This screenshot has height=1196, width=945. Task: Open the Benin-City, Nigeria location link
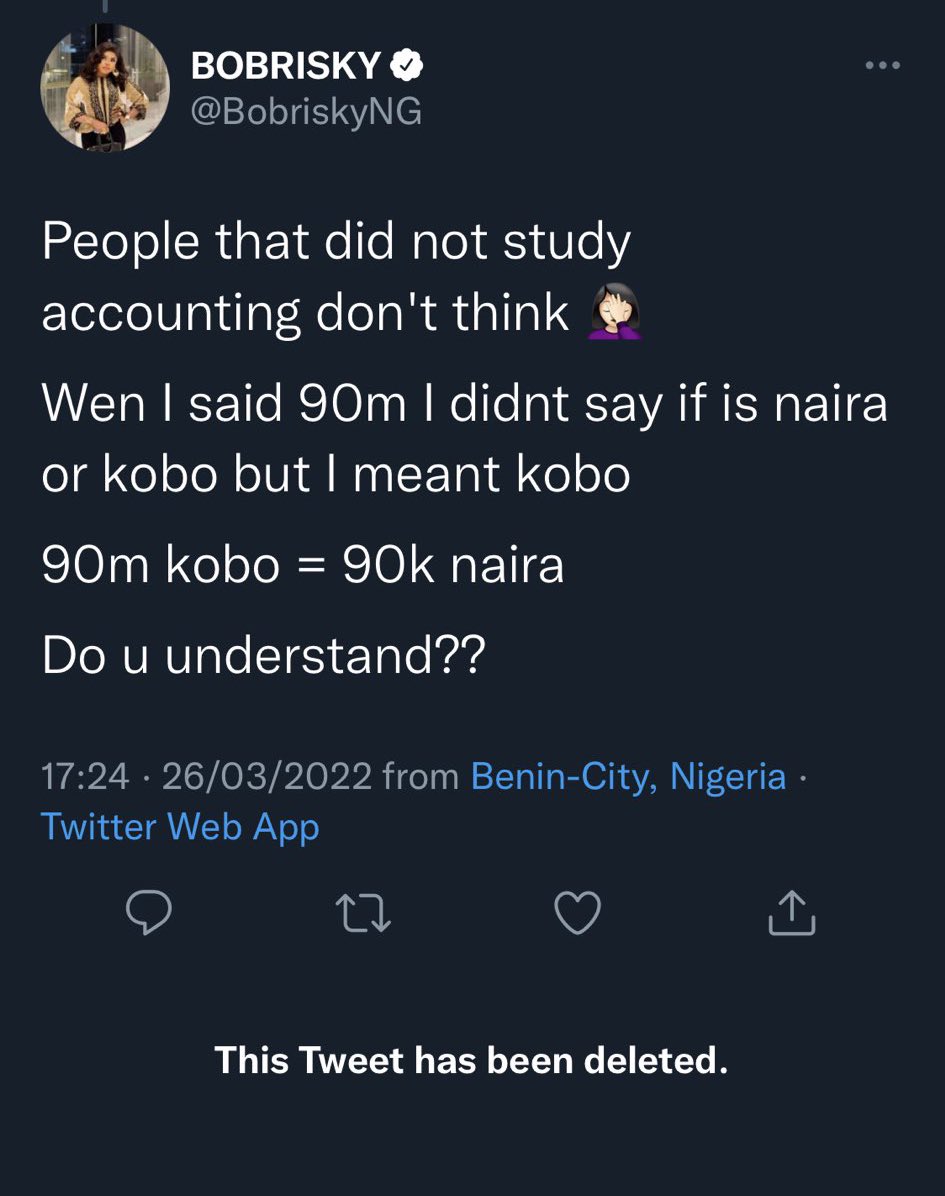click(x=628, y=776)
